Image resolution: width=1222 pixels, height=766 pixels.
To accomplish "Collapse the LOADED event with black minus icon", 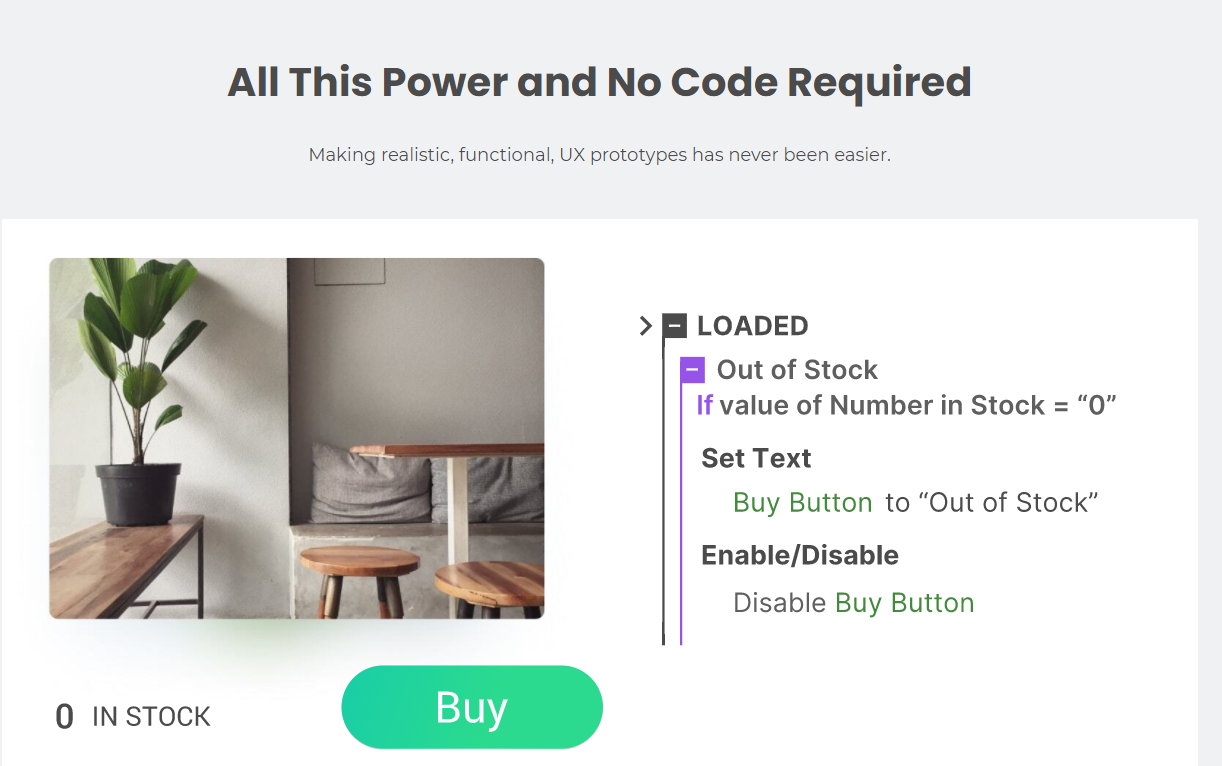I will [675, 326].
